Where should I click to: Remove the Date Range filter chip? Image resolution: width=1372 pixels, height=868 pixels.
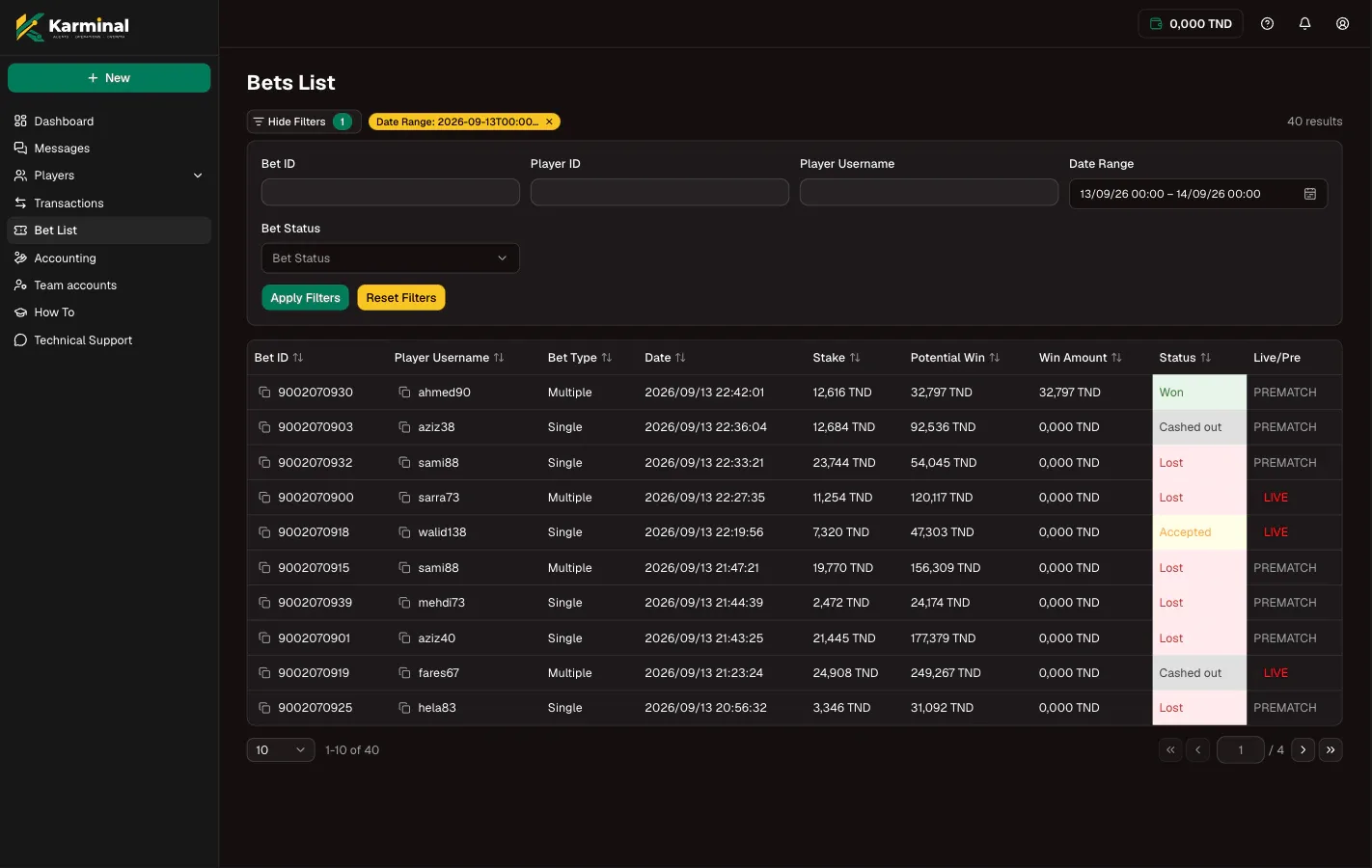pos(549,122)
